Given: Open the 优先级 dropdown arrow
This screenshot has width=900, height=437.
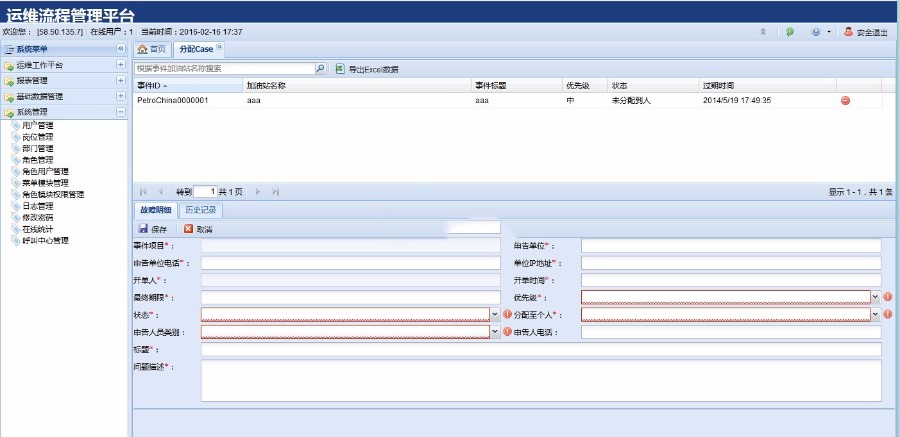Looking at the screenshot, I should tap(876, 297).
